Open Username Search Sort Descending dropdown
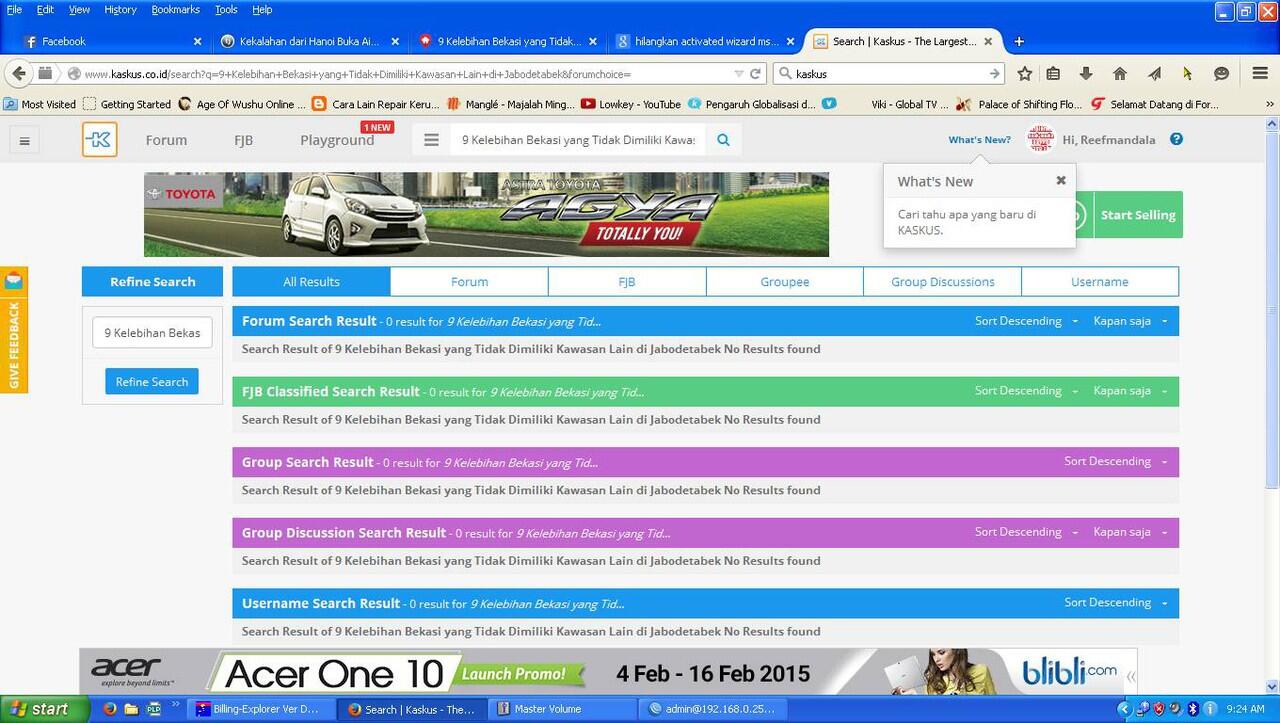The image size is (1280, 723). tap(1115, 602)
